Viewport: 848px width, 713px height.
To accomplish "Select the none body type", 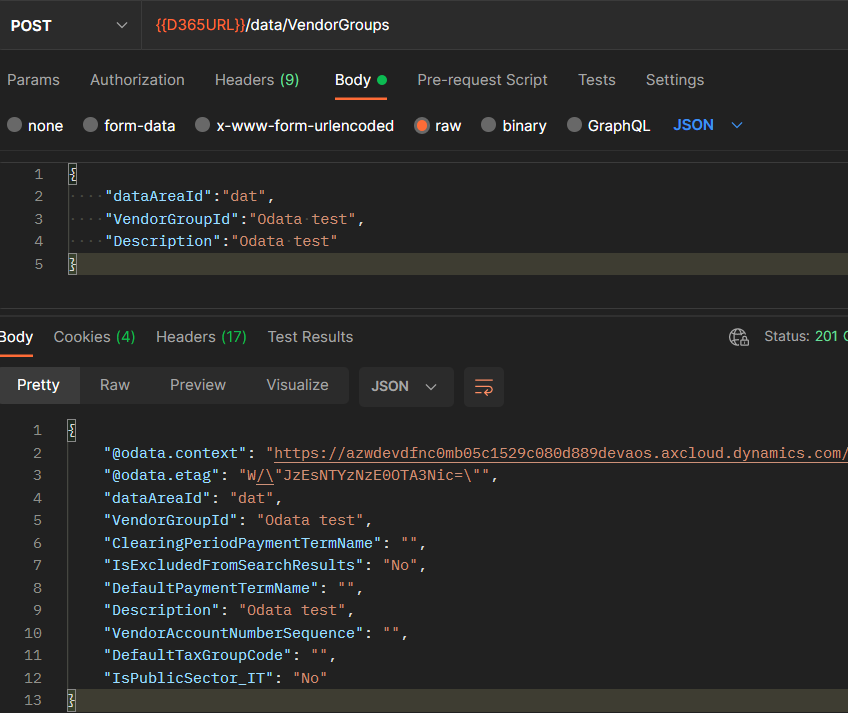I will pos(35,126).
